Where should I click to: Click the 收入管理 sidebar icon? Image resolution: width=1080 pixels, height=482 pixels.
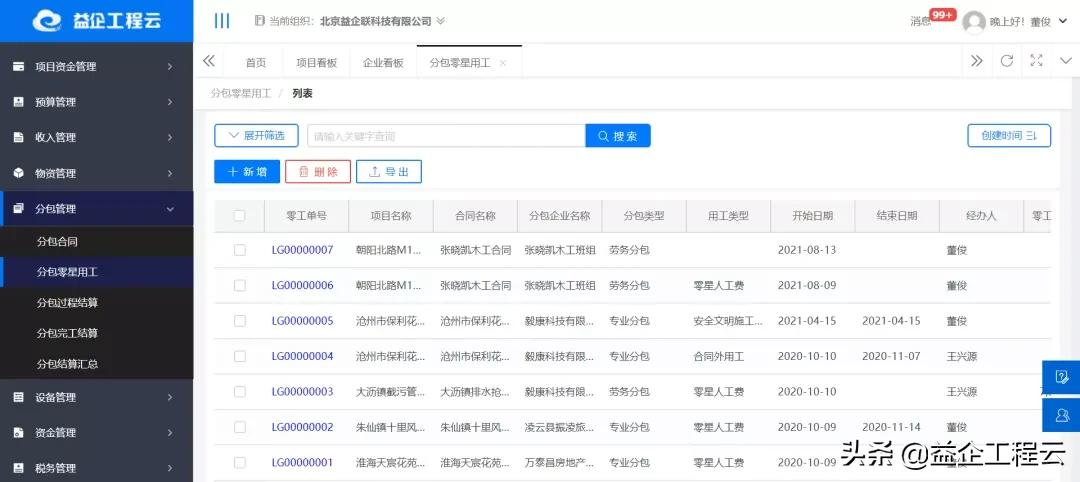click(19, 137)
